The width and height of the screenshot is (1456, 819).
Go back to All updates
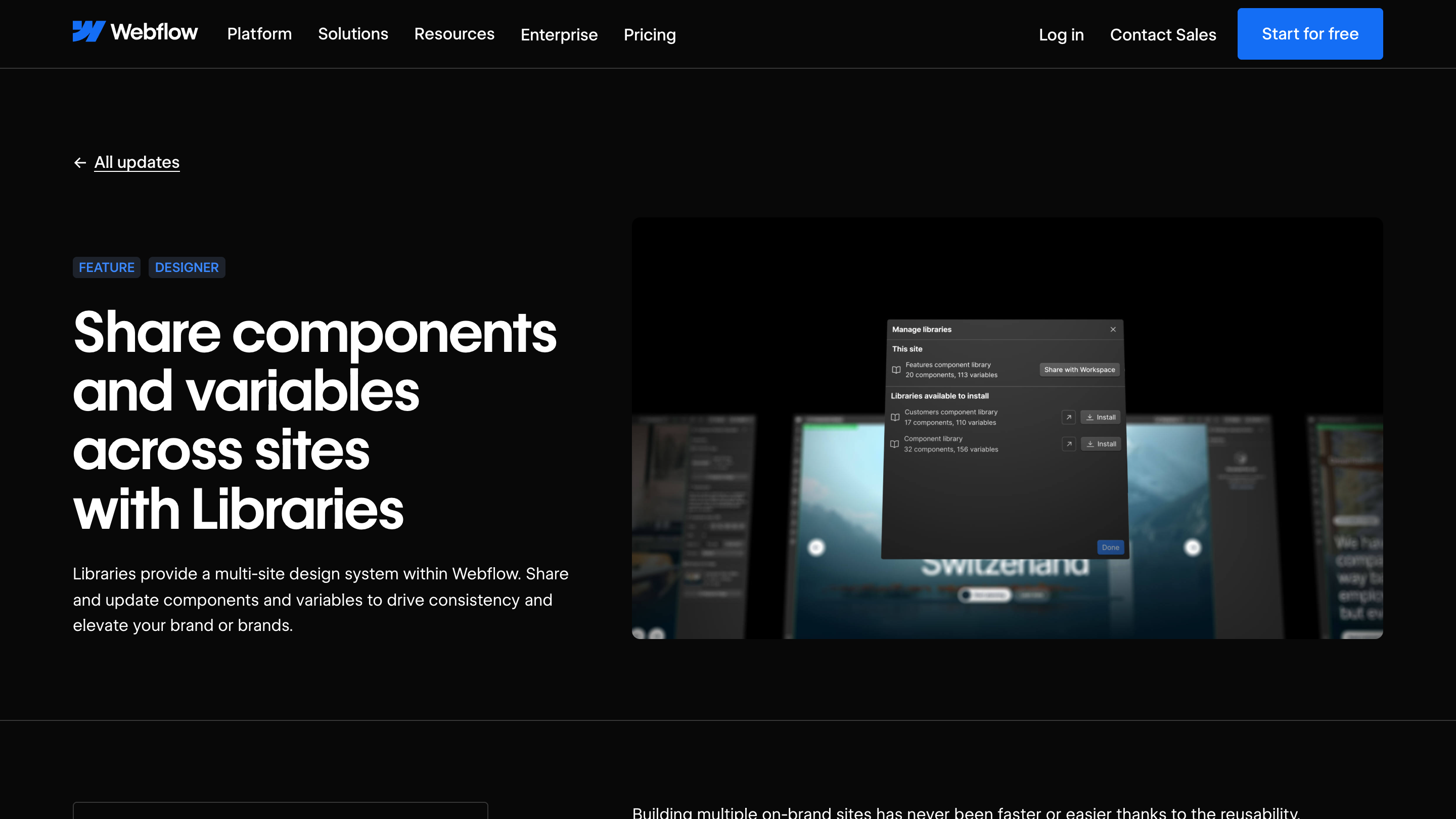click(137, 162)
